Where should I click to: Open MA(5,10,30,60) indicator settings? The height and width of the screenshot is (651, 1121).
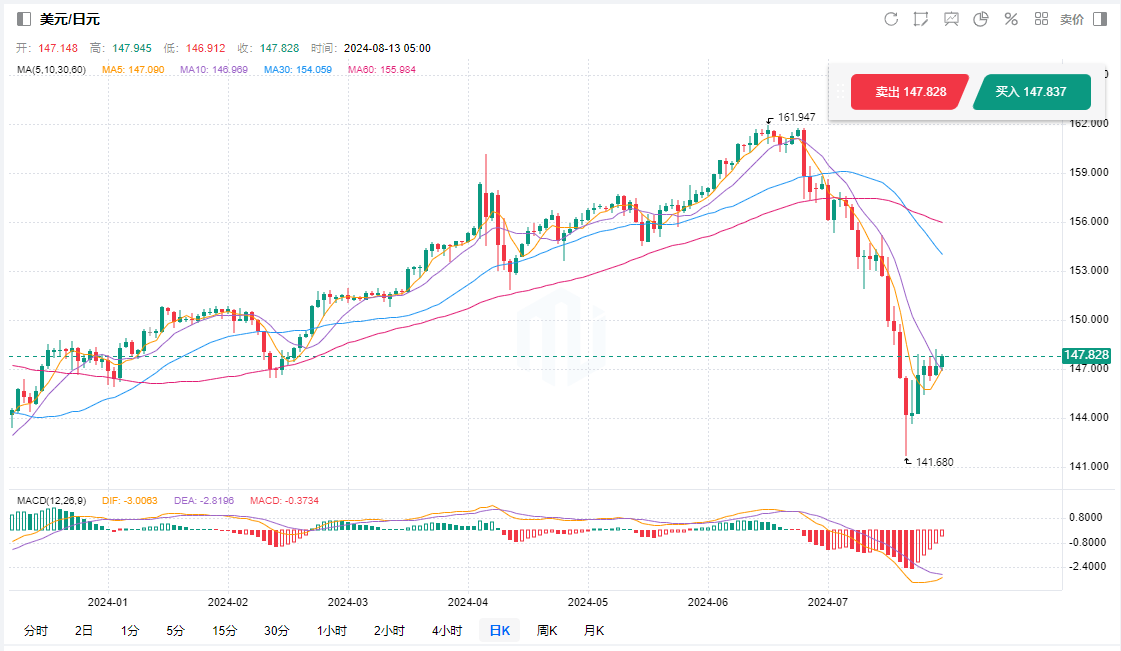pyautogui.click(x=51, y=69)
